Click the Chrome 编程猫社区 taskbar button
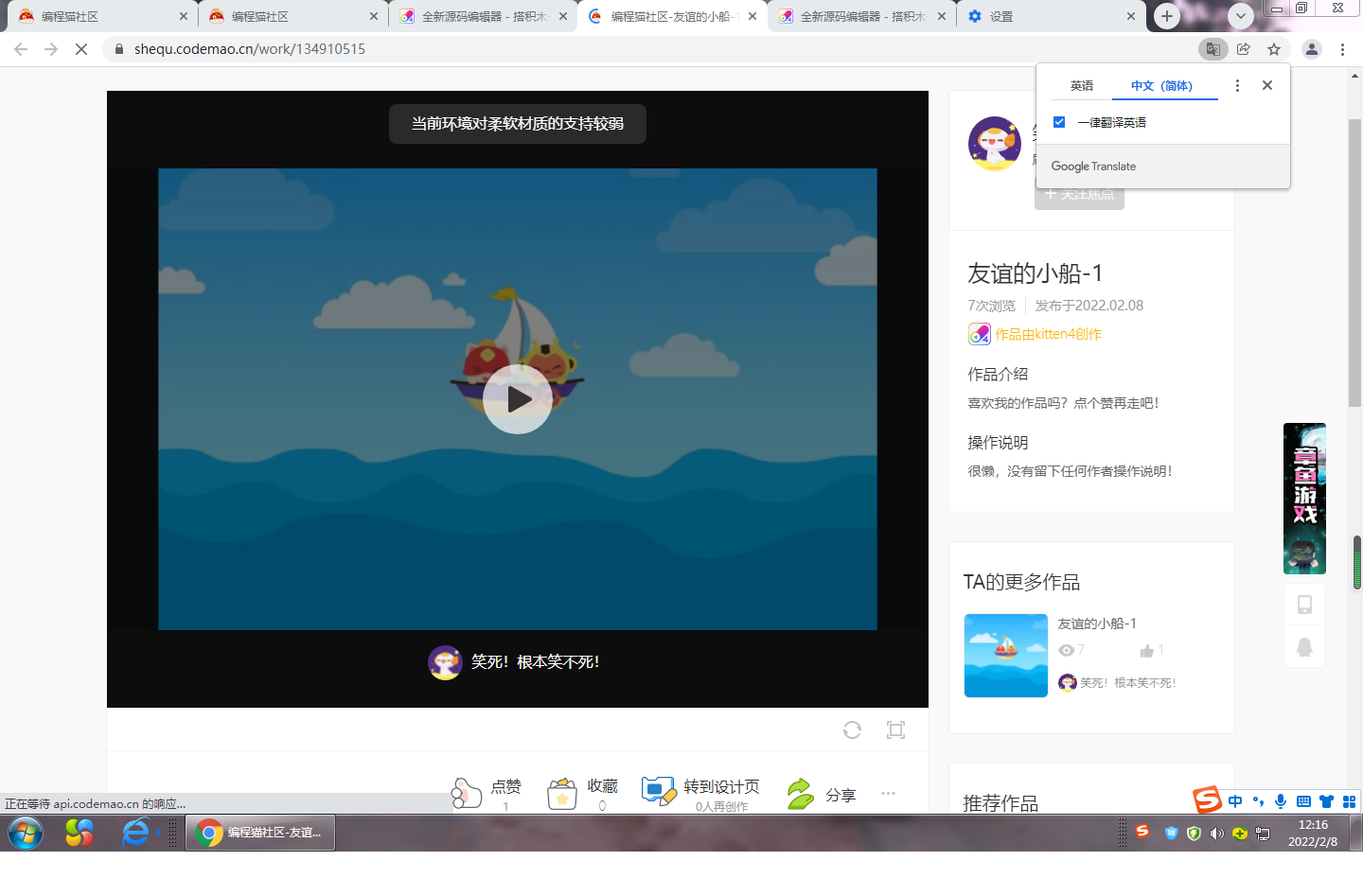The width and height of the screenshot is (1363, 896). [260, 833]
